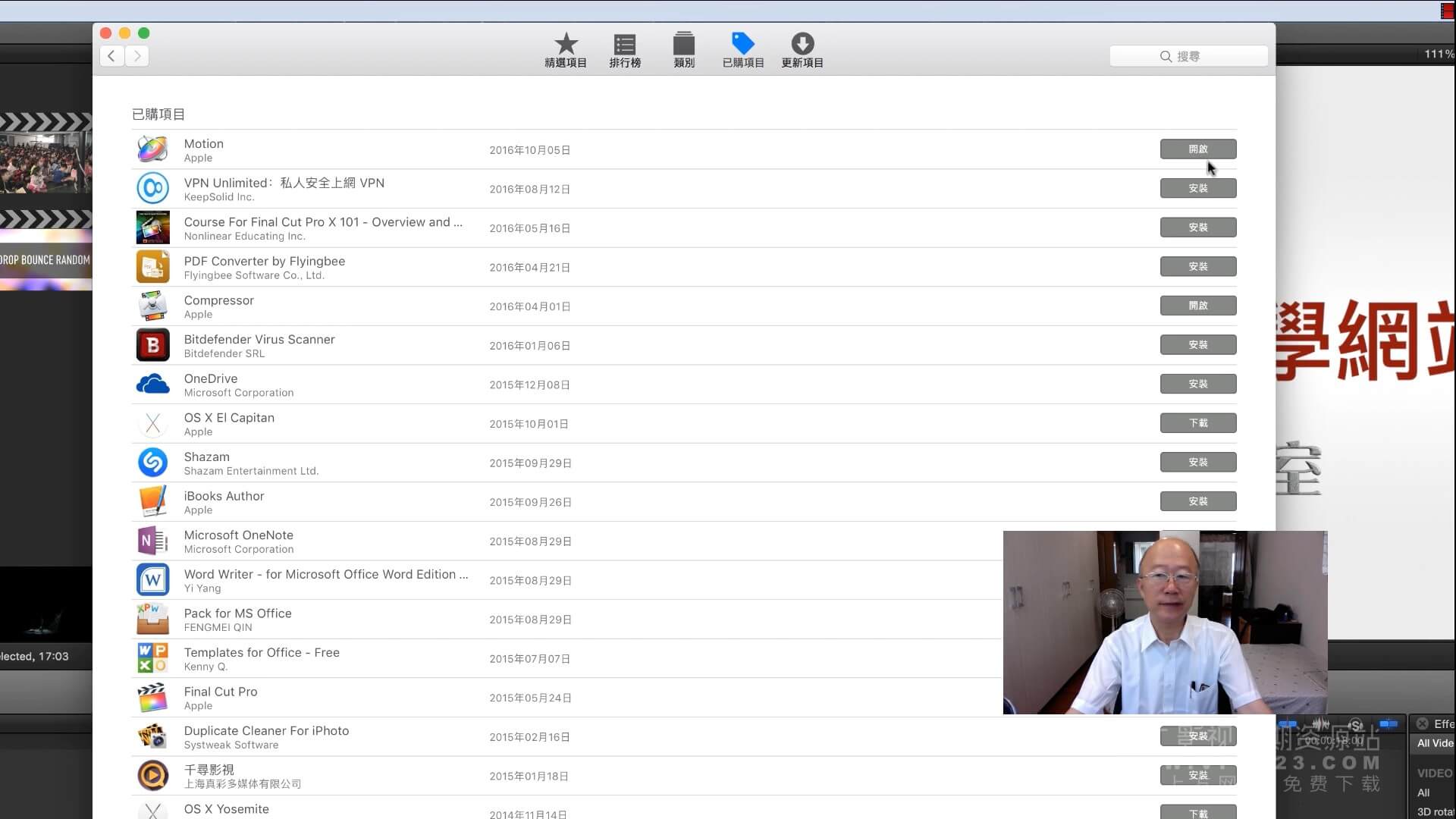Select the 已購項目 (Purchased) tab
The width and height of the screenshot is (1456, 819).
click(x=743, y=50)
